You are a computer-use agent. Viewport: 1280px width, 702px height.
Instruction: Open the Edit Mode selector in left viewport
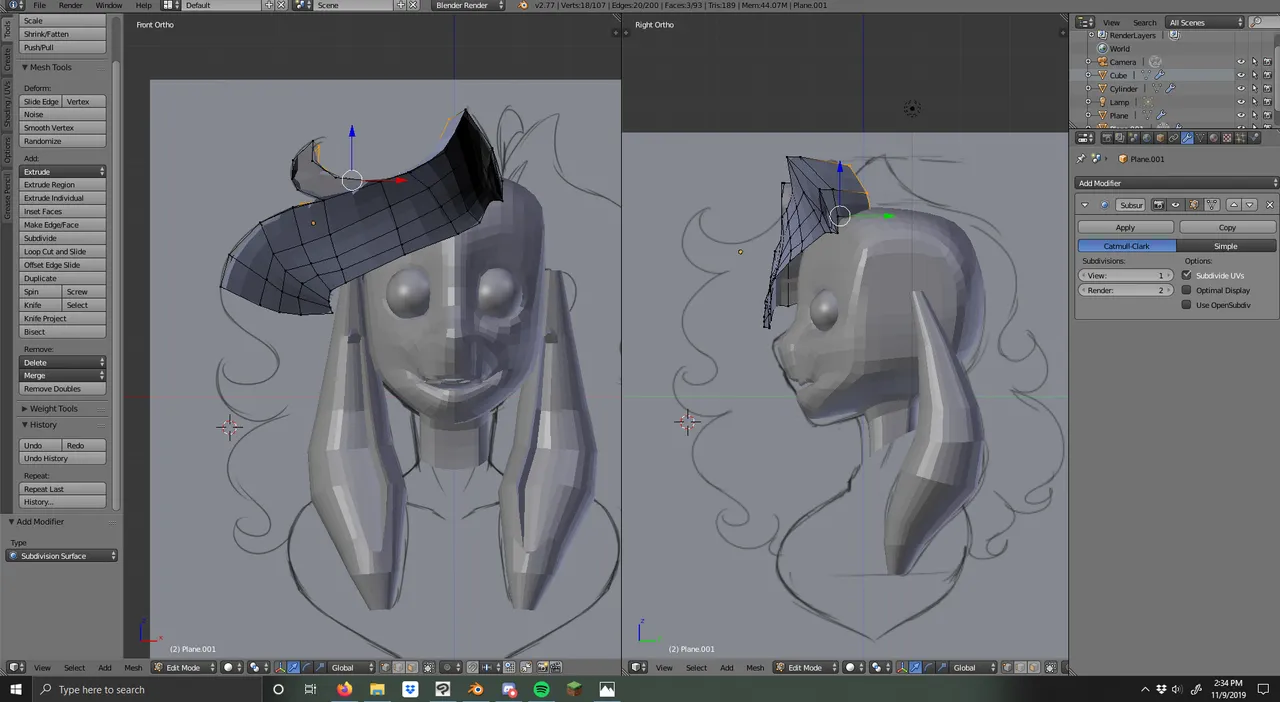point(183,667)
